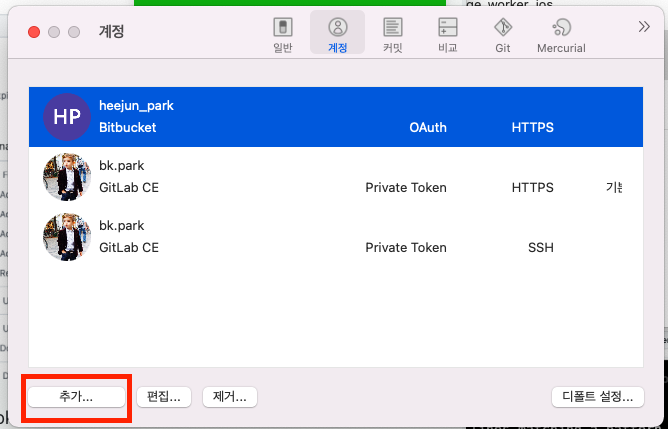Click the 편집... edit account button
Image resolution: width=668 pixels, height=429 pixels.
coord(164,397)
